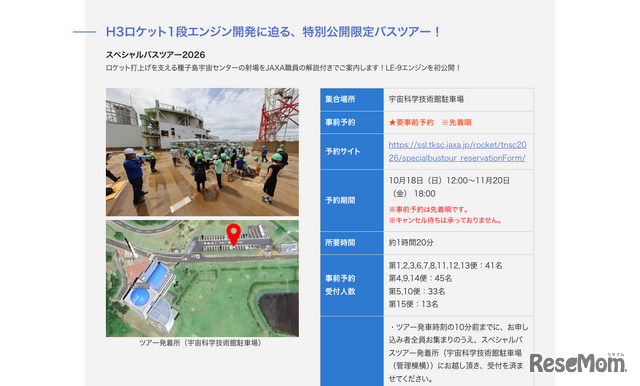Click the red '★要事前予約 ※先着順' text
640x386 pixels.
coord(430,122)
